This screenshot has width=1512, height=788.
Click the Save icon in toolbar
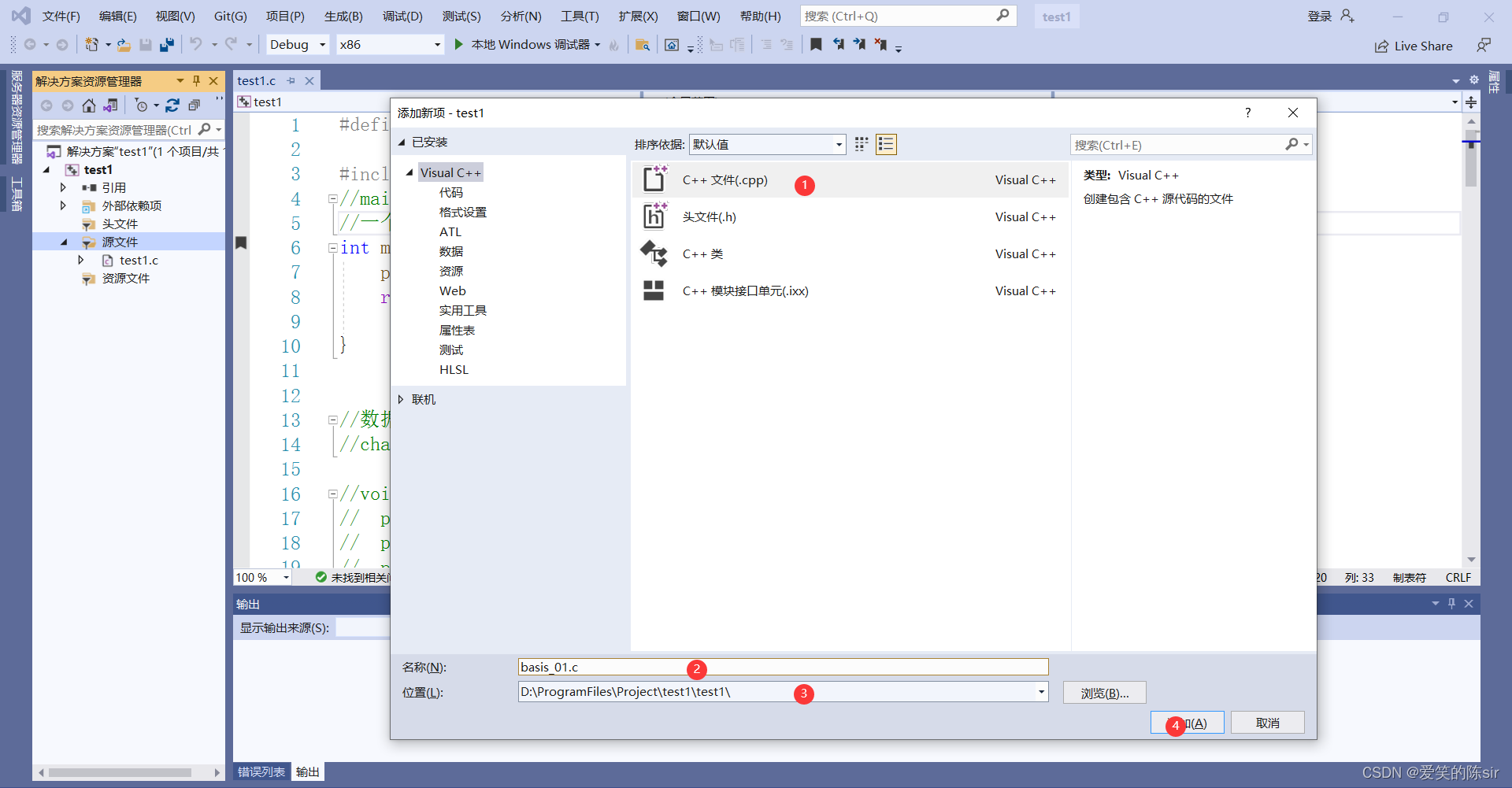(x=146, y=45)
